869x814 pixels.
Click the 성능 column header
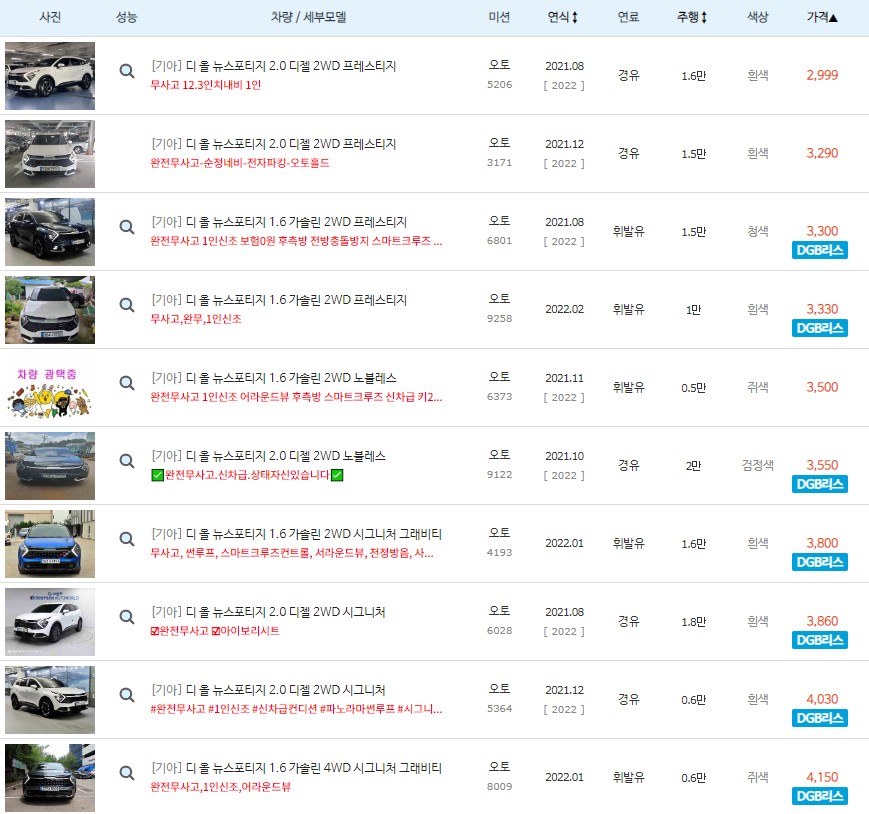(126, 17)
